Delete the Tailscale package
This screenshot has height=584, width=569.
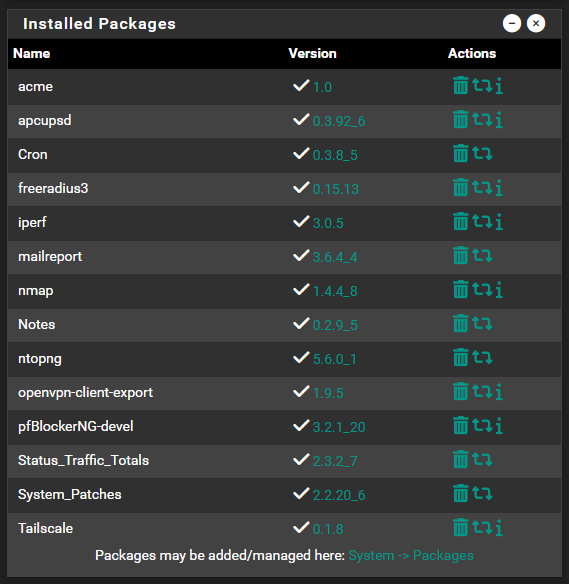(x=461, y=527)
